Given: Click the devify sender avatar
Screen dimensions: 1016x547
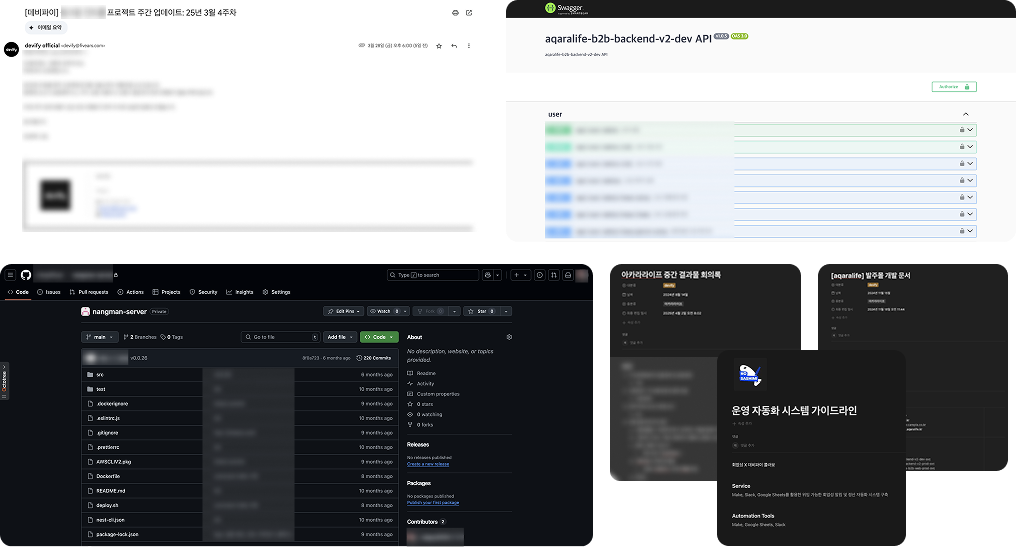Looking at the screenshot, I should 12,49.
